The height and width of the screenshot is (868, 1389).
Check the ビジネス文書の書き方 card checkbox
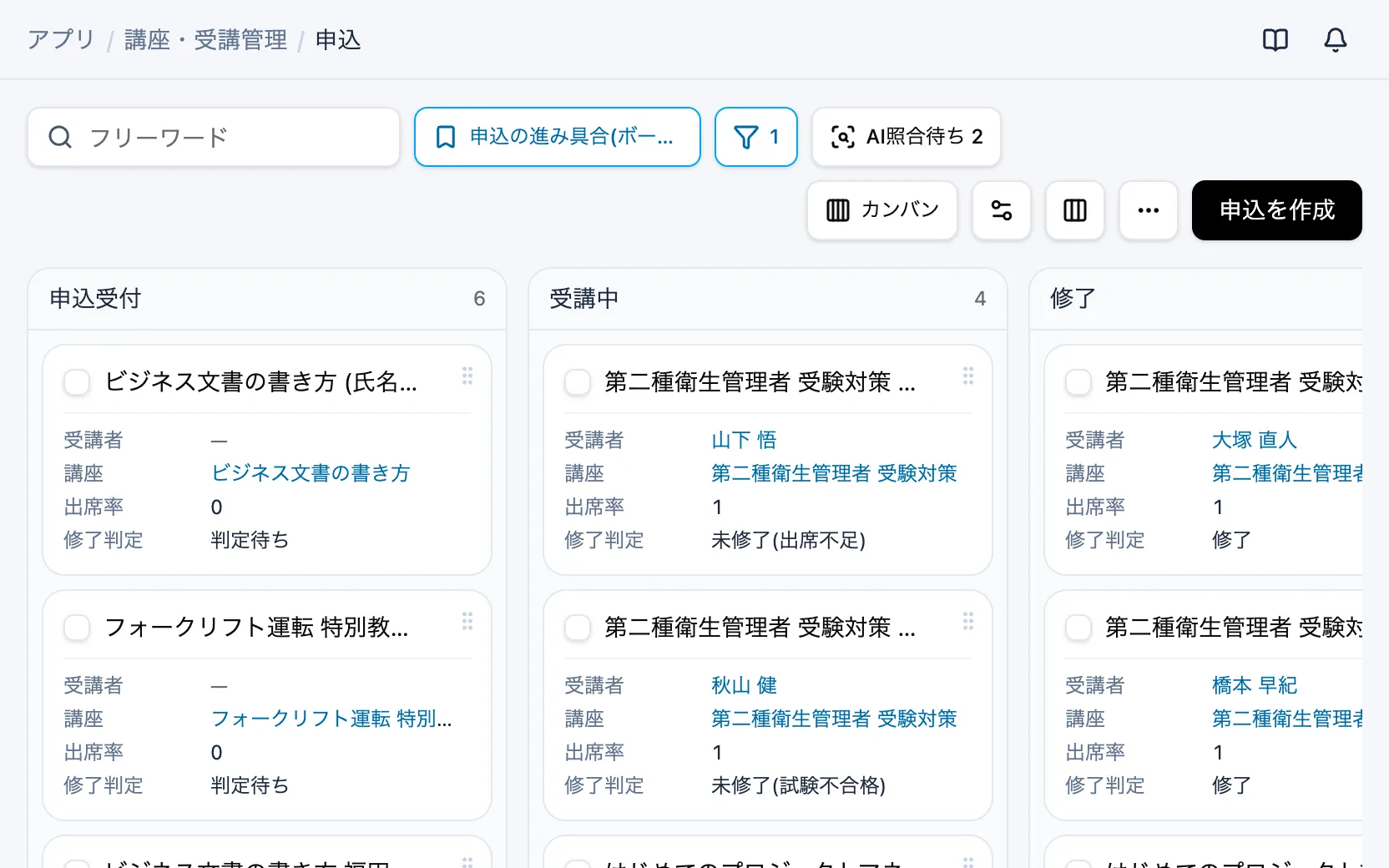coord(77,382)
